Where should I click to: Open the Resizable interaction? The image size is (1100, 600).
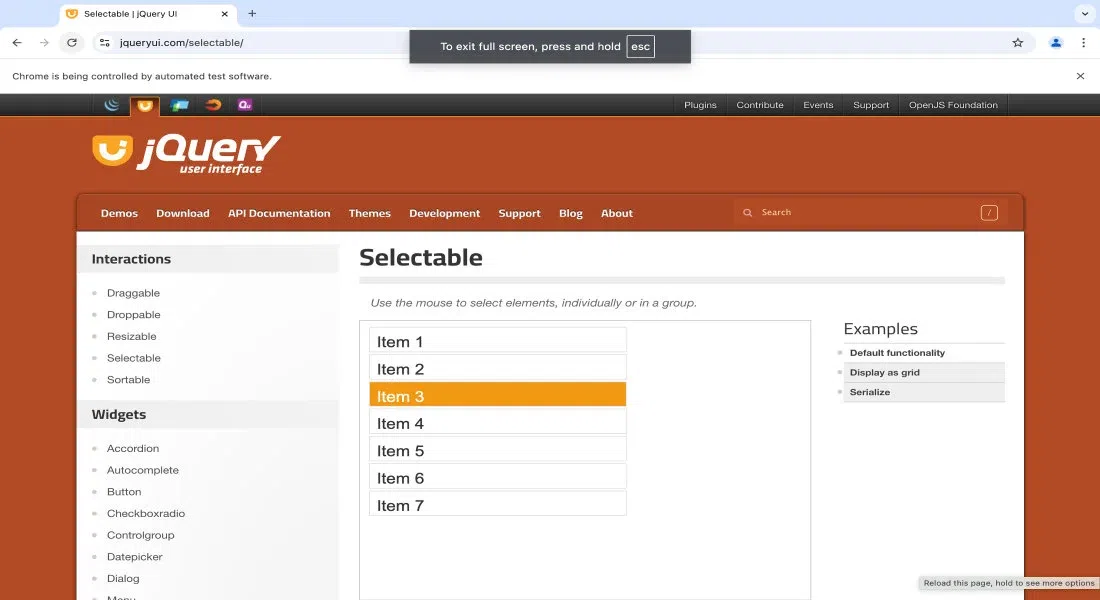pyautogui.click(x=131, y=337)
